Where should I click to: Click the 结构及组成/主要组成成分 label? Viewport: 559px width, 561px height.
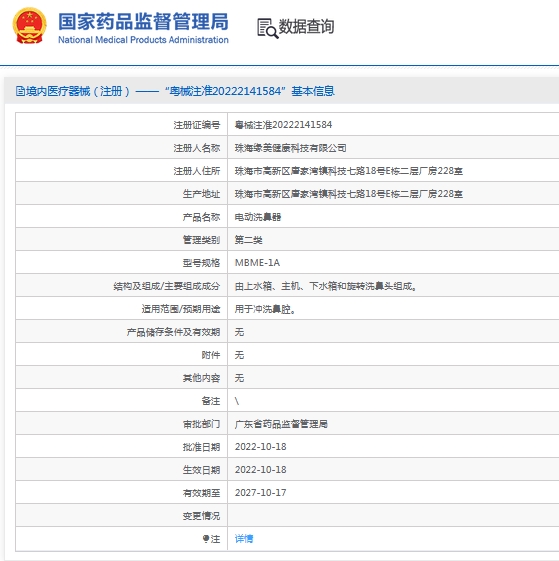[x=166, y=286]
